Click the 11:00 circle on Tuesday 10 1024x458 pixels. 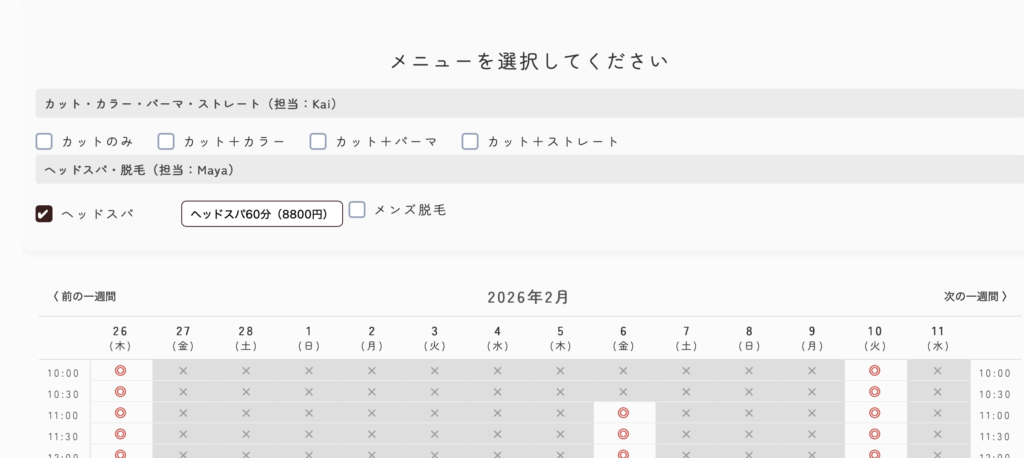point(874,412)
